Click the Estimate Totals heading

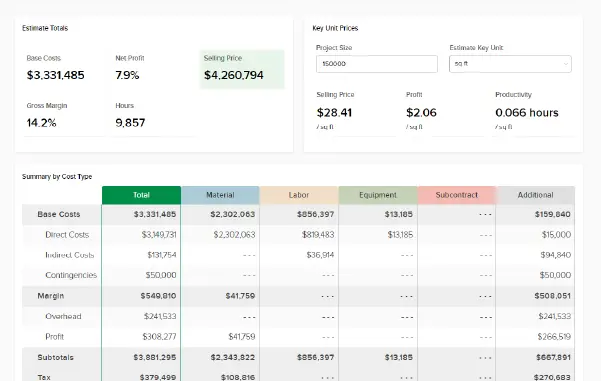[x=45, y=28]
